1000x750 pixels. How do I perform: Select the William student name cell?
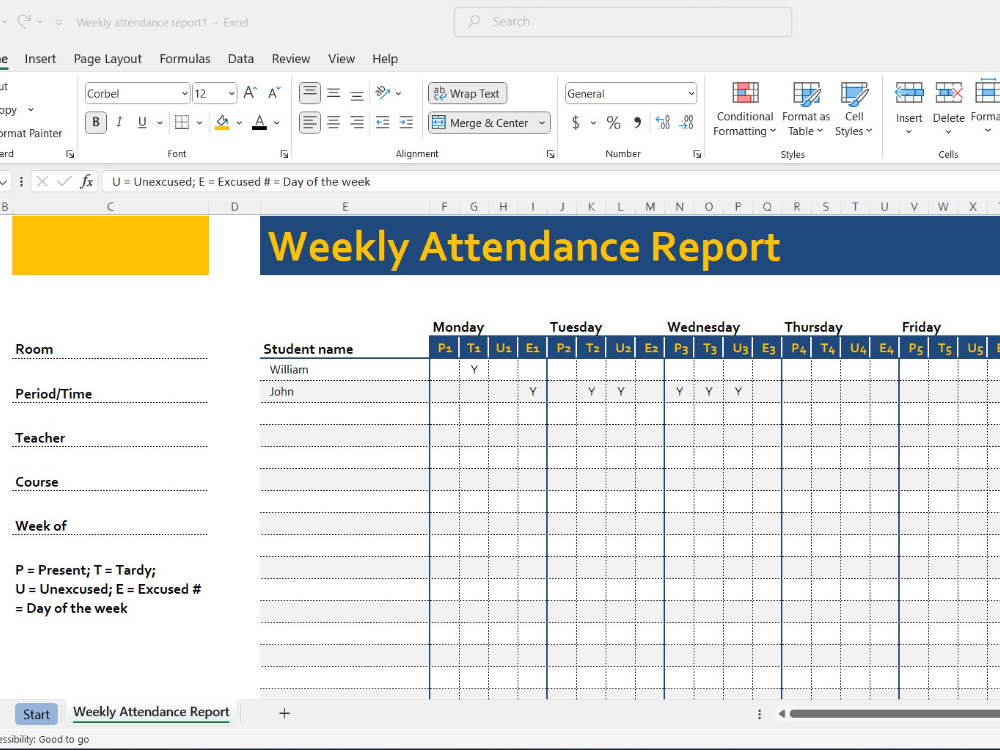[344, 370]
